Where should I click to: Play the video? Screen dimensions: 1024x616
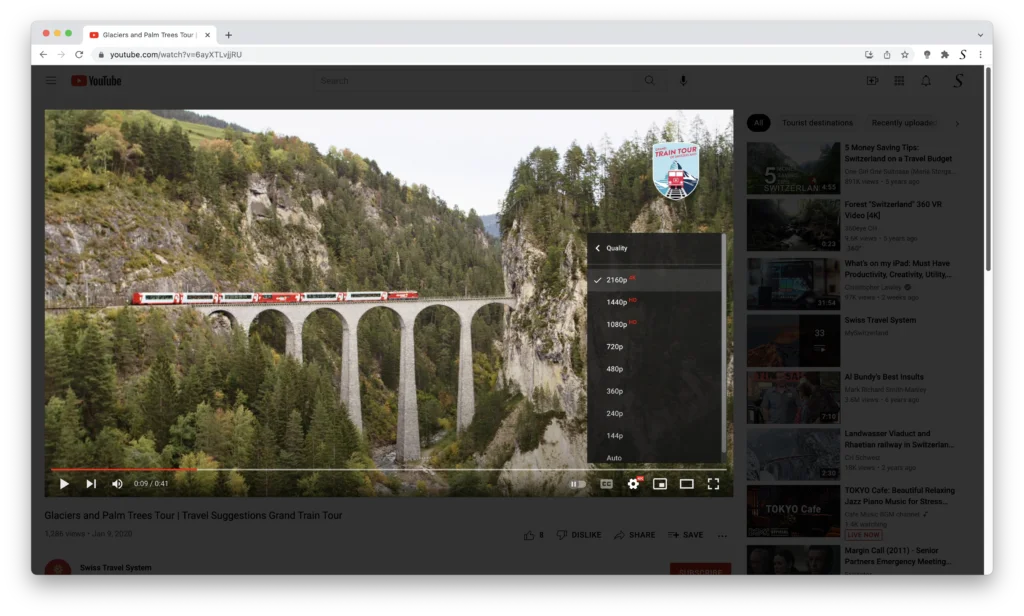pos(64,484)
